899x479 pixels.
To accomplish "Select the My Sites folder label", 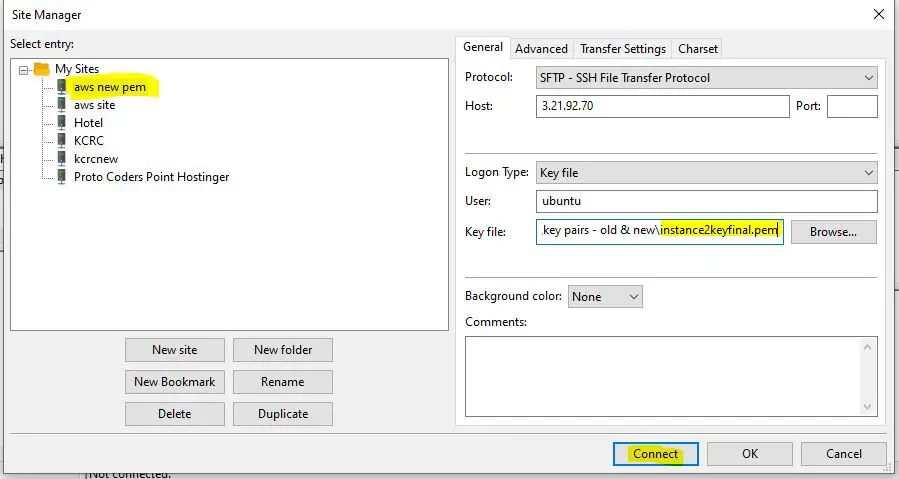I will pos(77,69).
